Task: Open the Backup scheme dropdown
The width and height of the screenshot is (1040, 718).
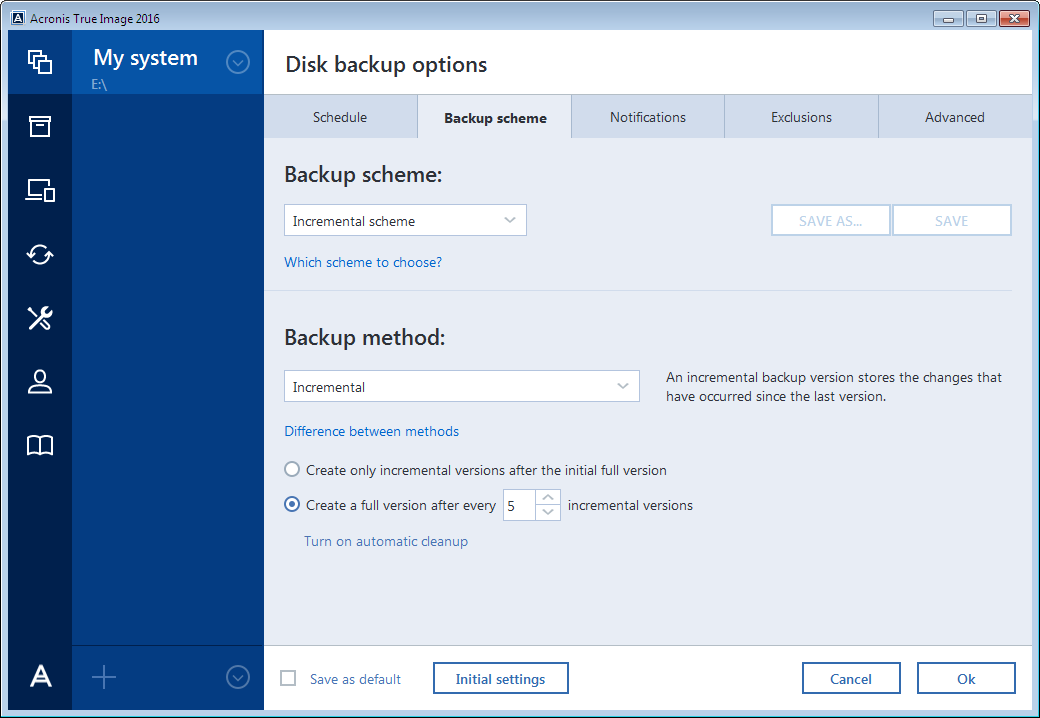Action: pyautogui.click(x=405, y=219)
